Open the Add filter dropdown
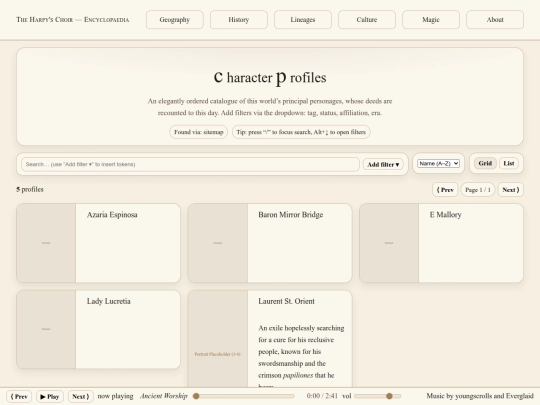This screenshot has height=405, width=540. [x=383, y=164]
